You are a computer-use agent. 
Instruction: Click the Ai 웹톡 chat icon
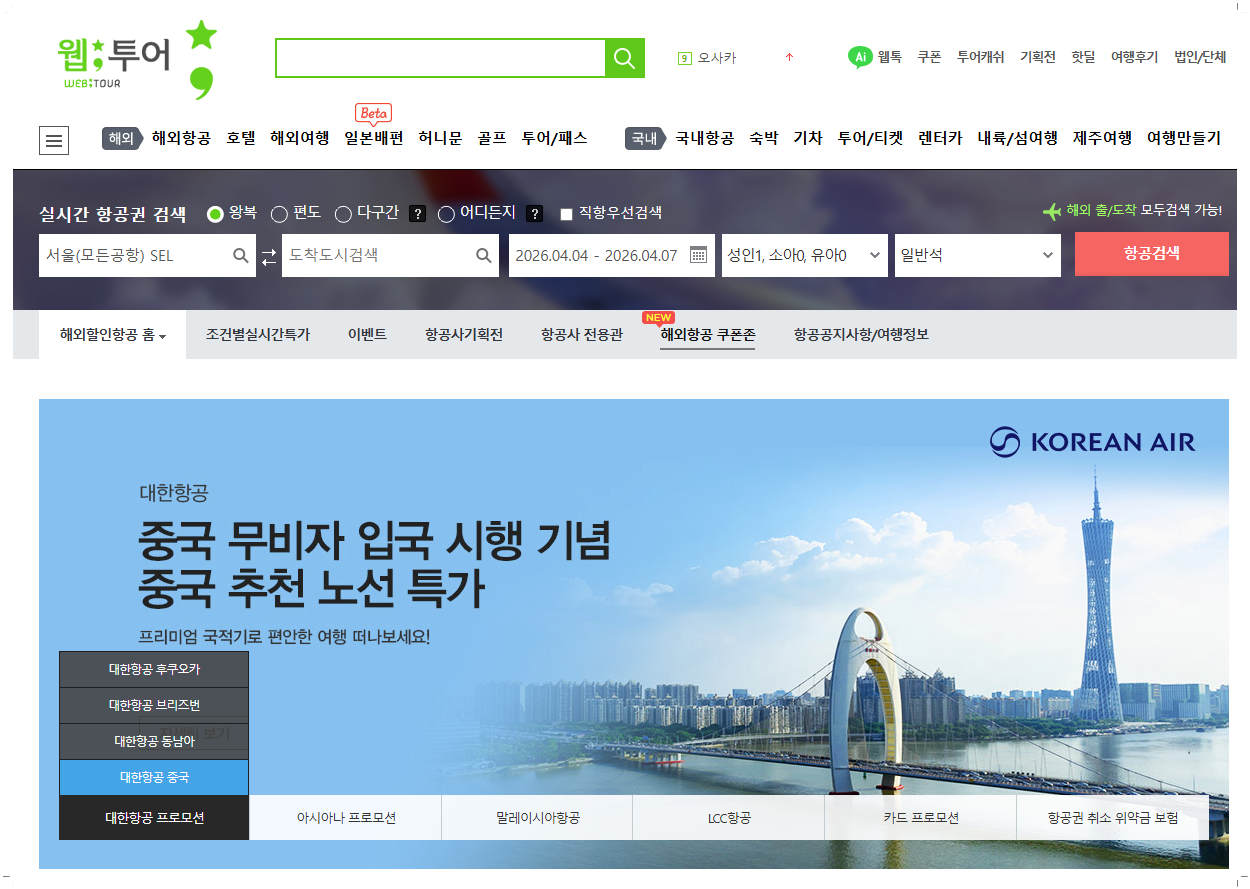click(860, 58)
